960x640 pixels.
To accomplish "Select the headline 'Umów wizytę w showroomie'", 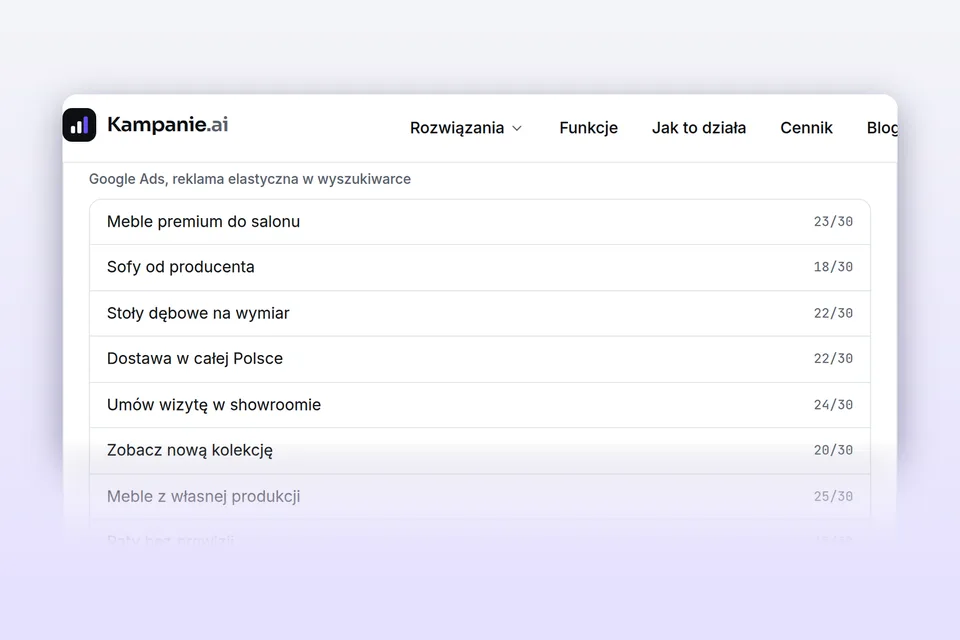I will coord(214,405).
